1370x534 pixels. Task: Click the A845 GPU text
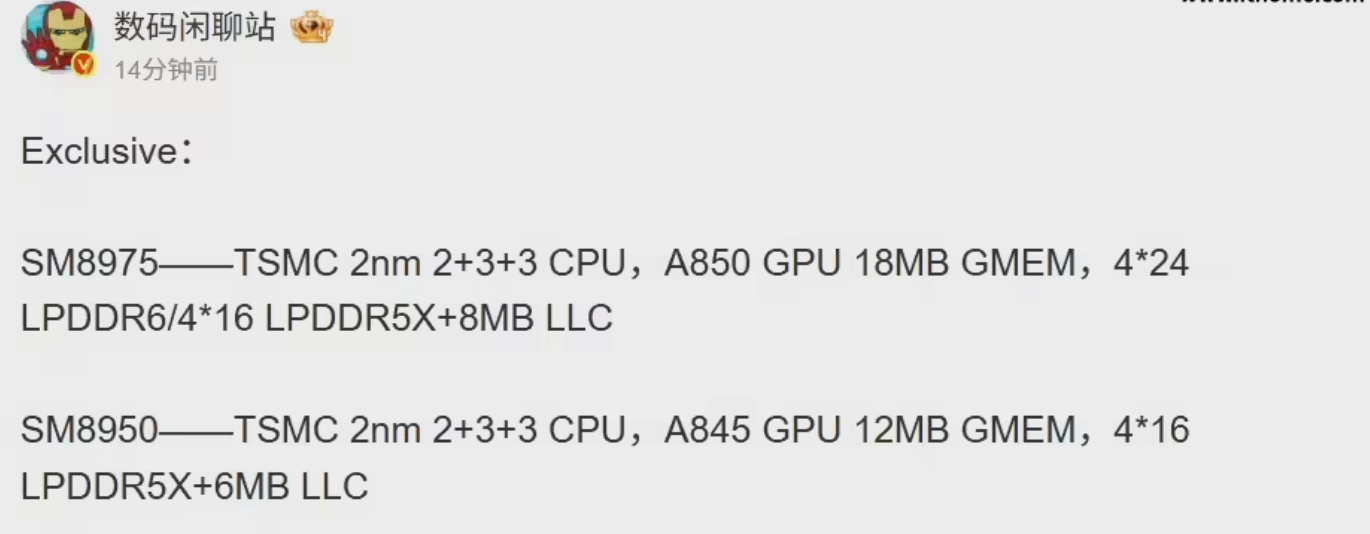tap(737, 430)
